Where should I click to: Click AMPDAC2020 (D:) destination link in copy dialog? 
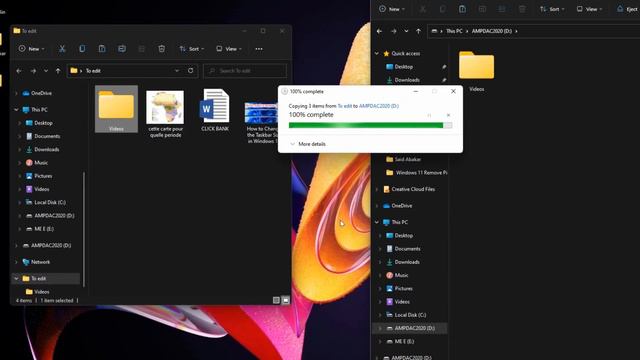(x=379, y=106)
